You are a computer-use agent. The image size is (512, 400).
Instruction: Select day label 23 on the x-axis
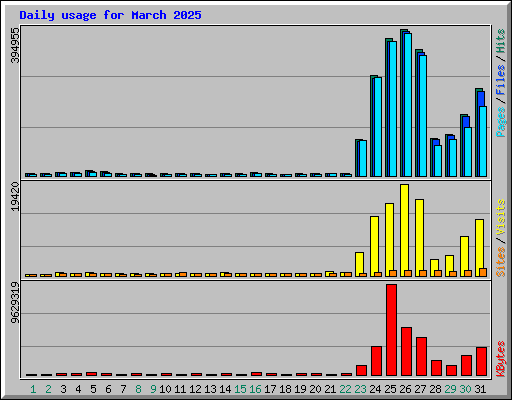click(360, 389)
